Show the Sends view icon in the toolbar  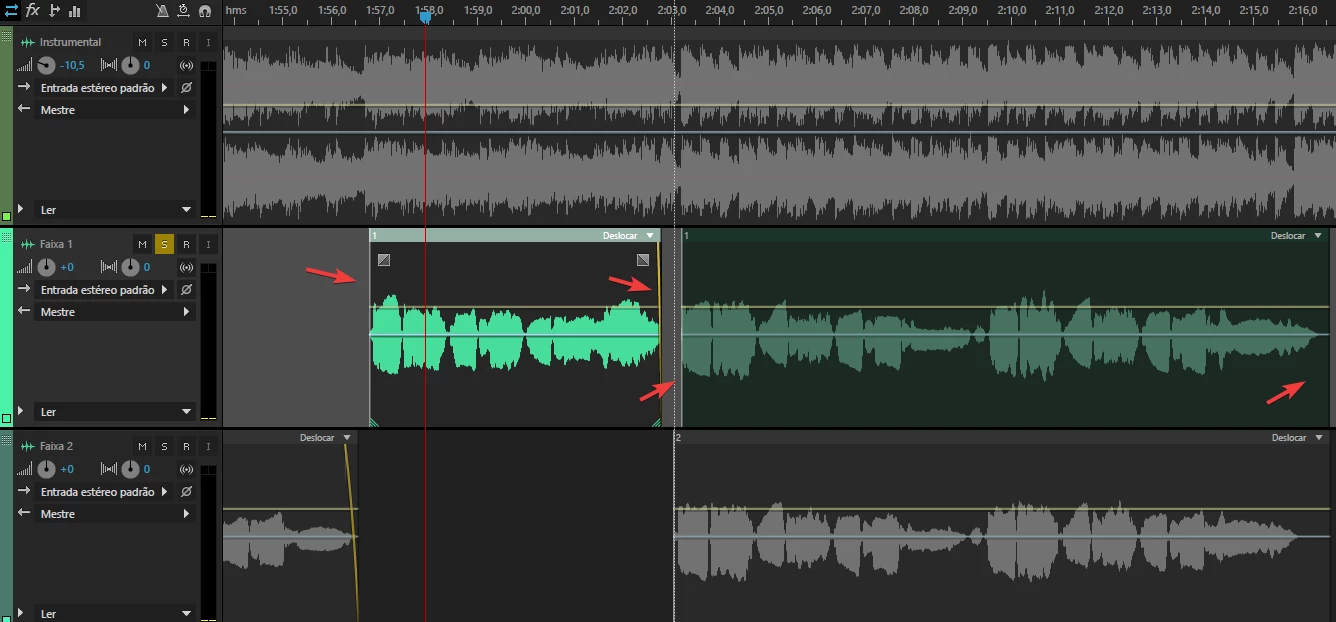pyautogui.click(x=54, y=11)
